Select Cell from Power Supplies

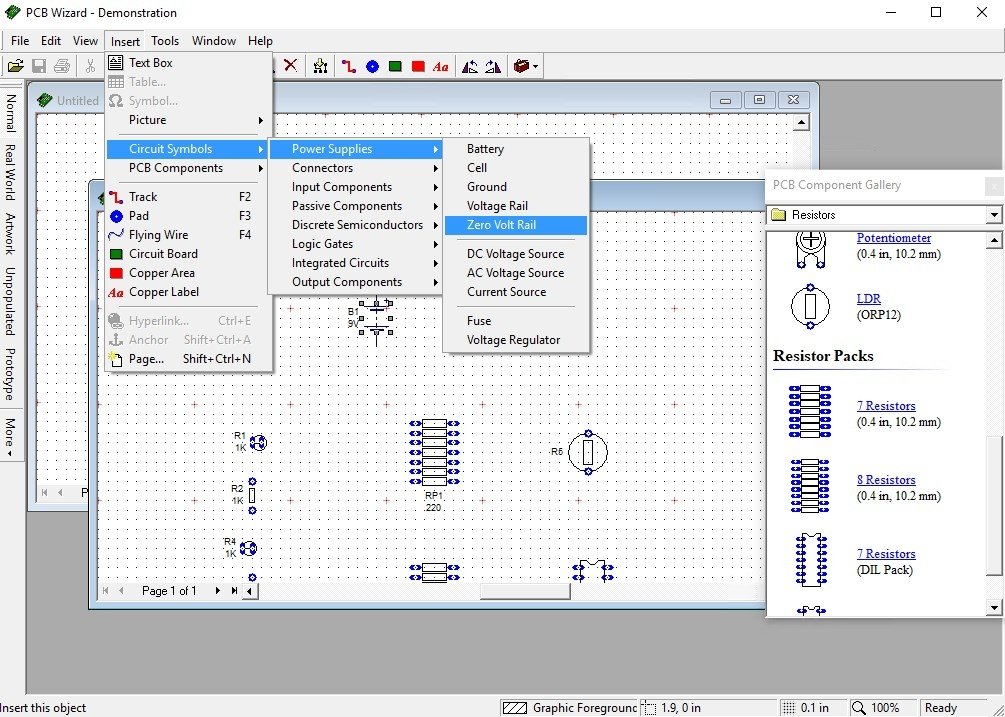coord(516,168)
